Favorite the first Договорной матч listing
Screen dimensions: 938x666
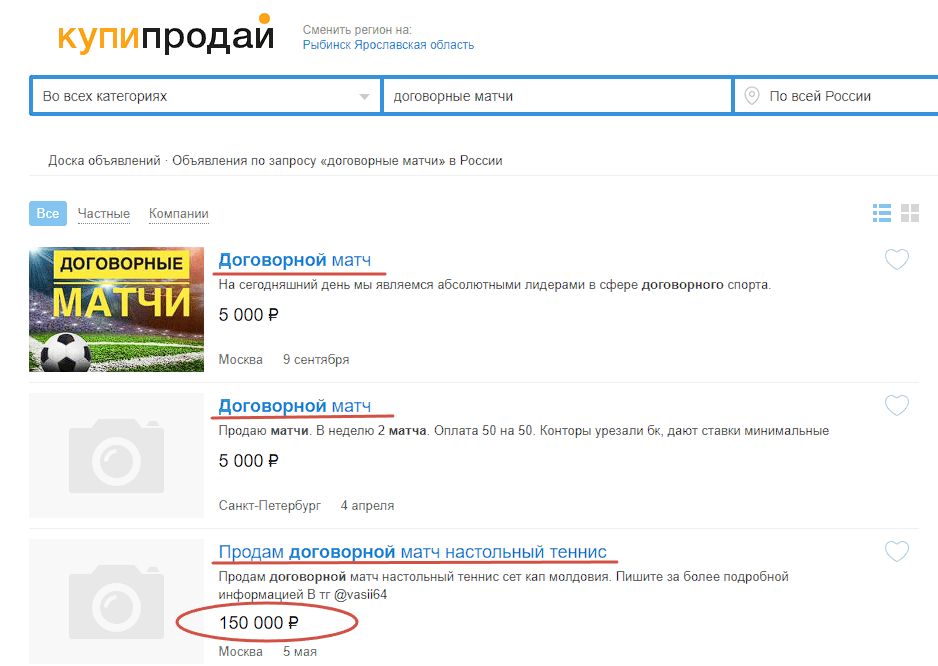896,259
